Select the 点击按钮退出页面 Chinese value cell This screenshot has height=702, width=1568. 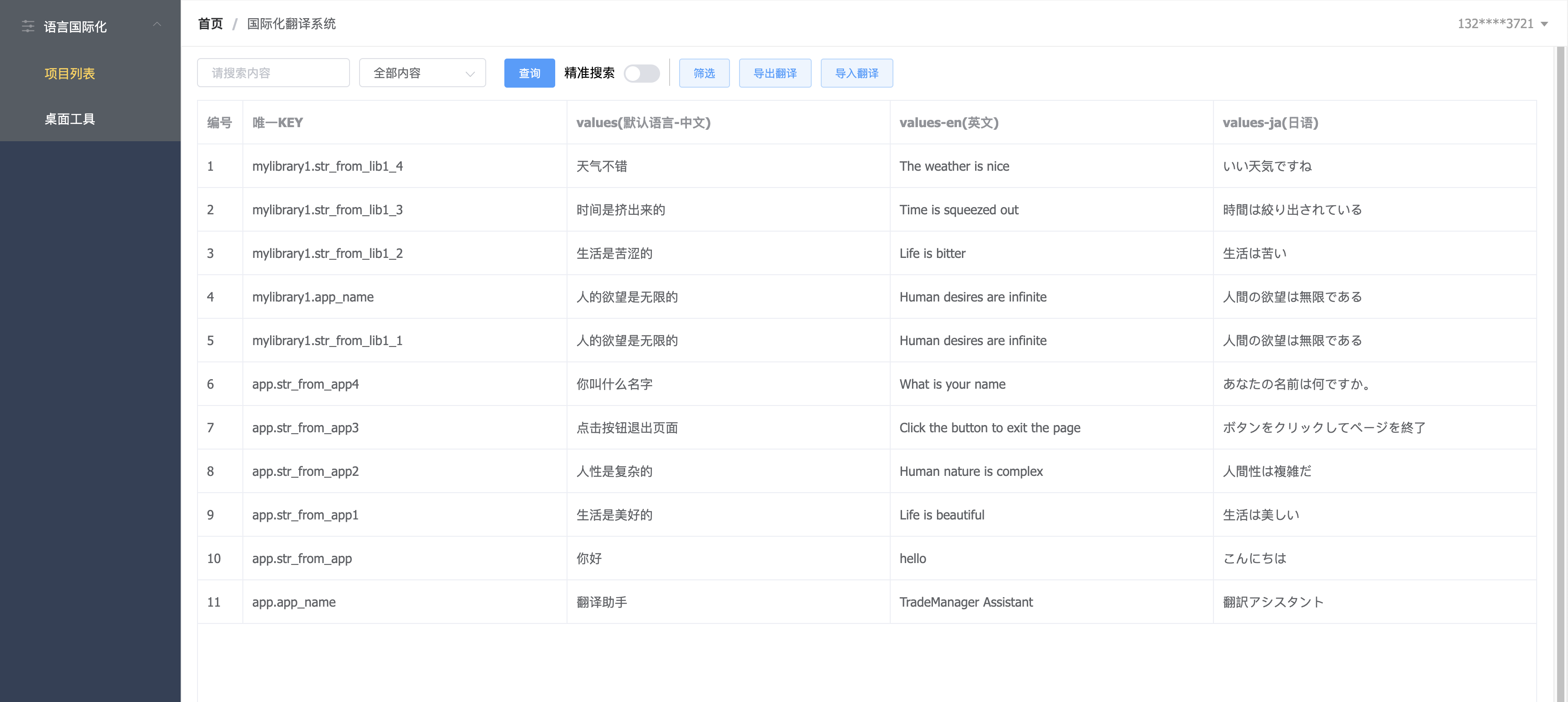[627, 428]
